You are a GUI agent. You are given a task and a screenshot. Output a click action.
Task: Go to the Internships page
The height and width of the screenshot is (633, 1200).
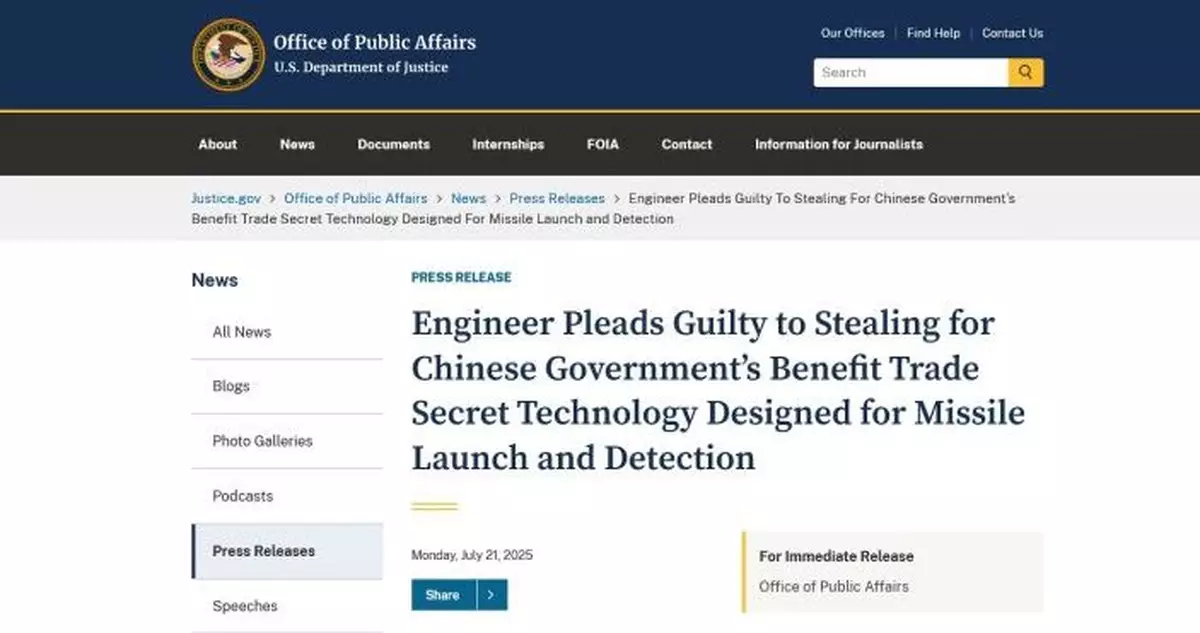click(508, 144)
